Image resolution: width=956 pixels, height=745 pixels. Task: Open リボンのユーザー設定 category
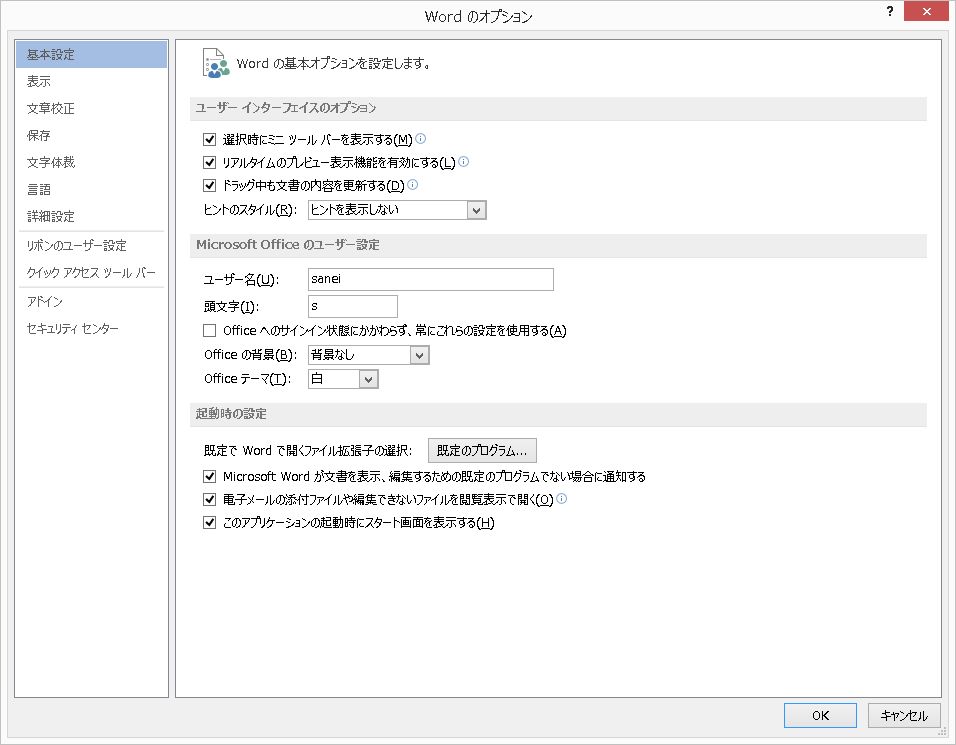(91, 245)
